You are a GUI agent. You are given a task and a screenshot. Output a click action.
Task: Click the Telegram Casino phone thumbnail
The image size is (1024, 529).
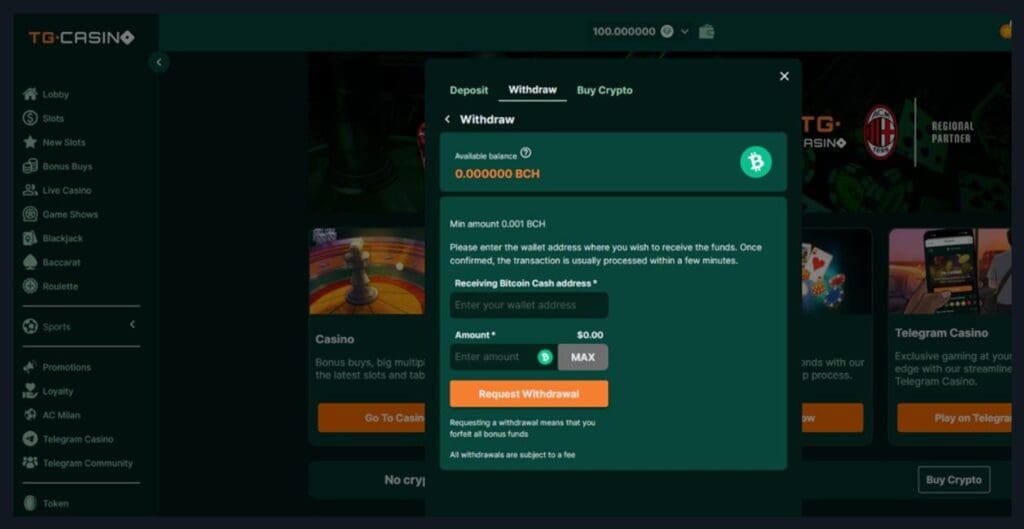[950, 271]
